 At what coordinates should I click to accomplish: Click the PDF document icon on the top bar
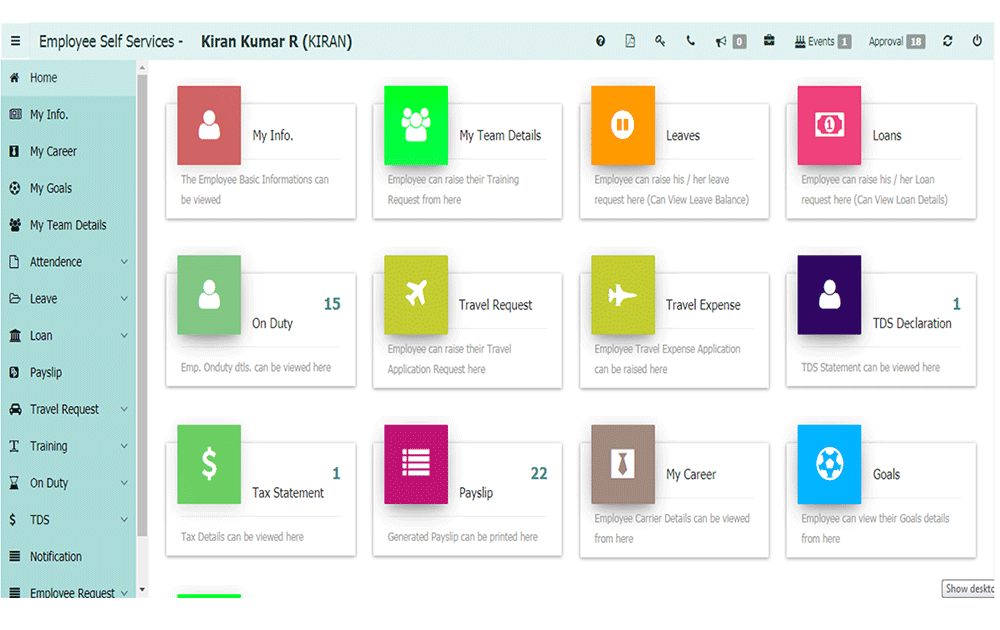(630, 41)
